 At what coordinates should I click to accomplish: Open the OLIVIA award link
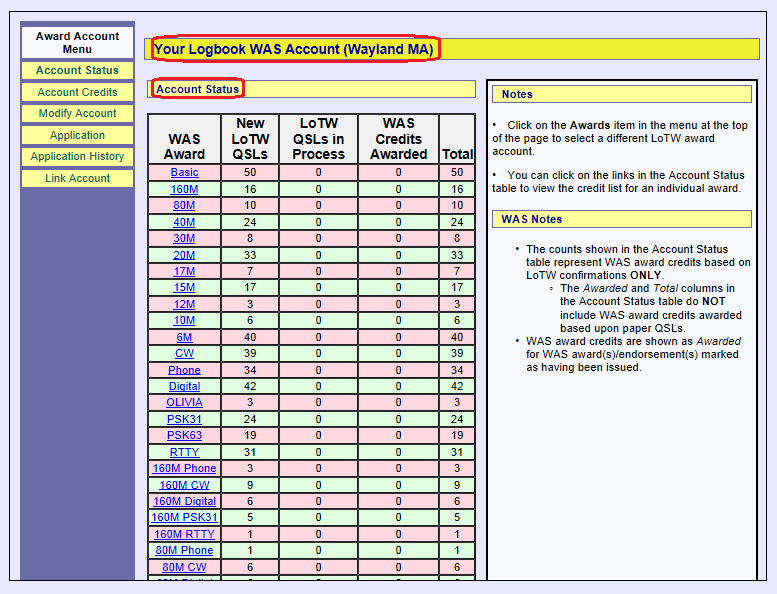184,403
